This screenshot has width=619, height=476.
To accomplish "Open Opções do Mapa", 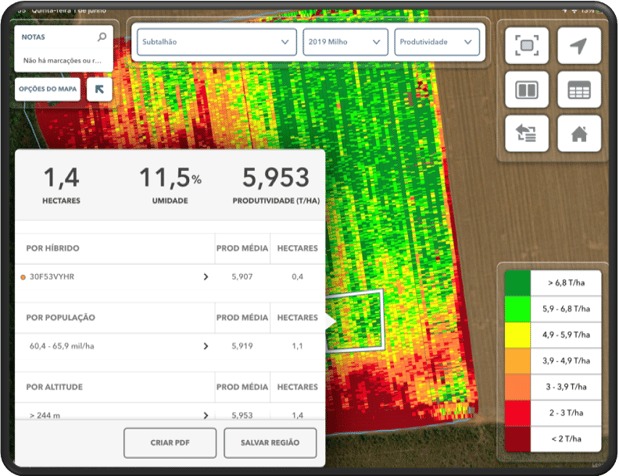I will pos(47,90).
